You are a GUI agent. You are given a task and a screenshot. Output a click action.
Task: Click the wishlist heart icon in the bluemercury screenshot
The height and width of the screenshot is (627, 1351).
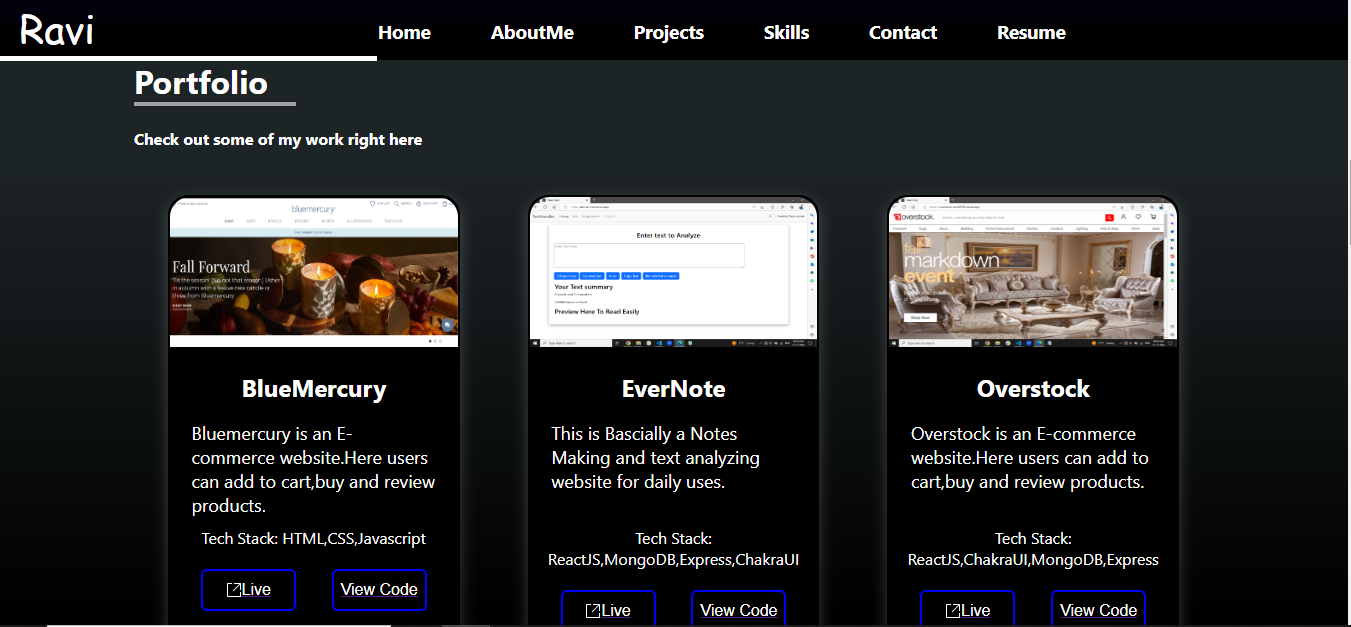[x=373, y=204]
